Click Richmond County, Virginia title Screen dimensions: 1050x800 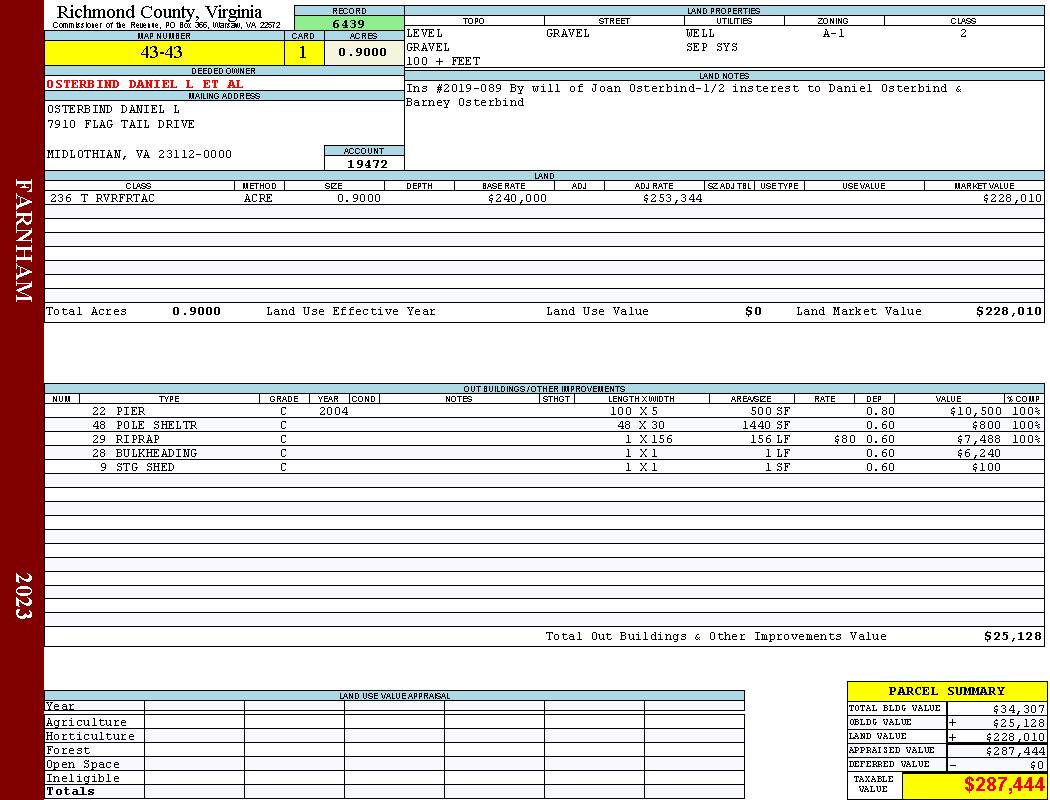coord(159,12)
